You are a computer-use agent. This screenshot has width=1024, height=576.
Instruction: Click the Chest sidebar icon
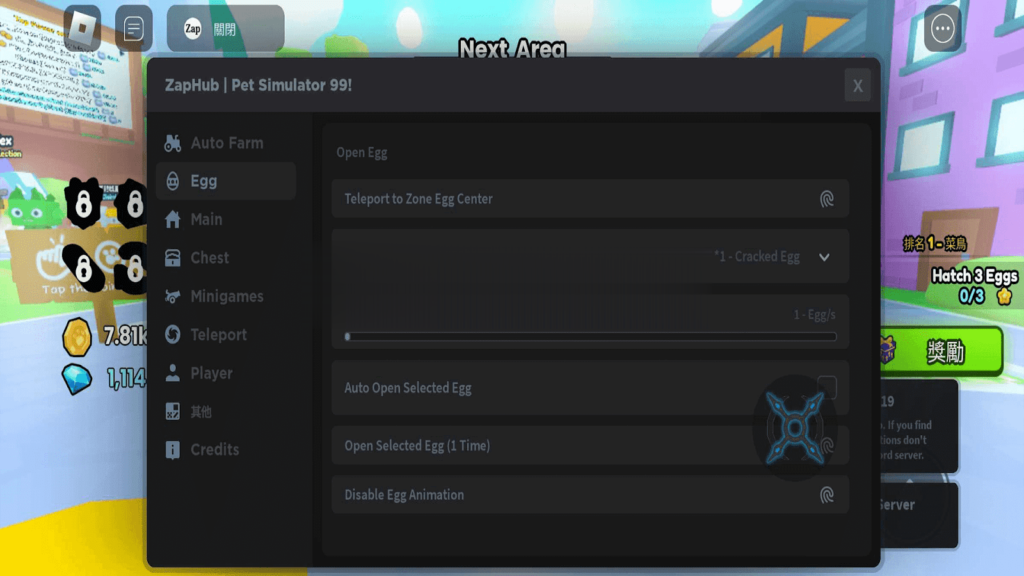tap(173, 258)
